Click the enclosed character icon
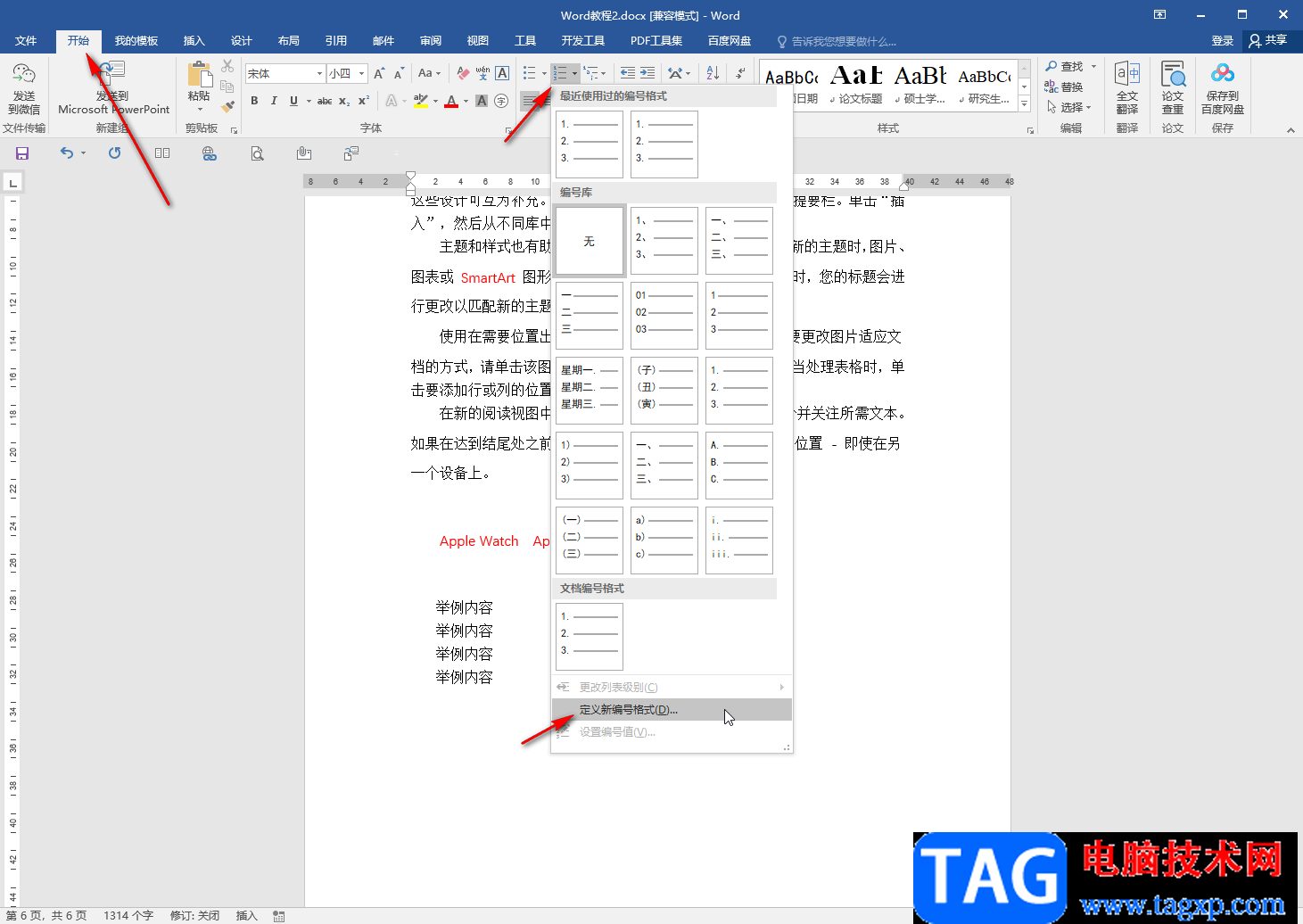The image size is (1303, 924). point(501,101)
